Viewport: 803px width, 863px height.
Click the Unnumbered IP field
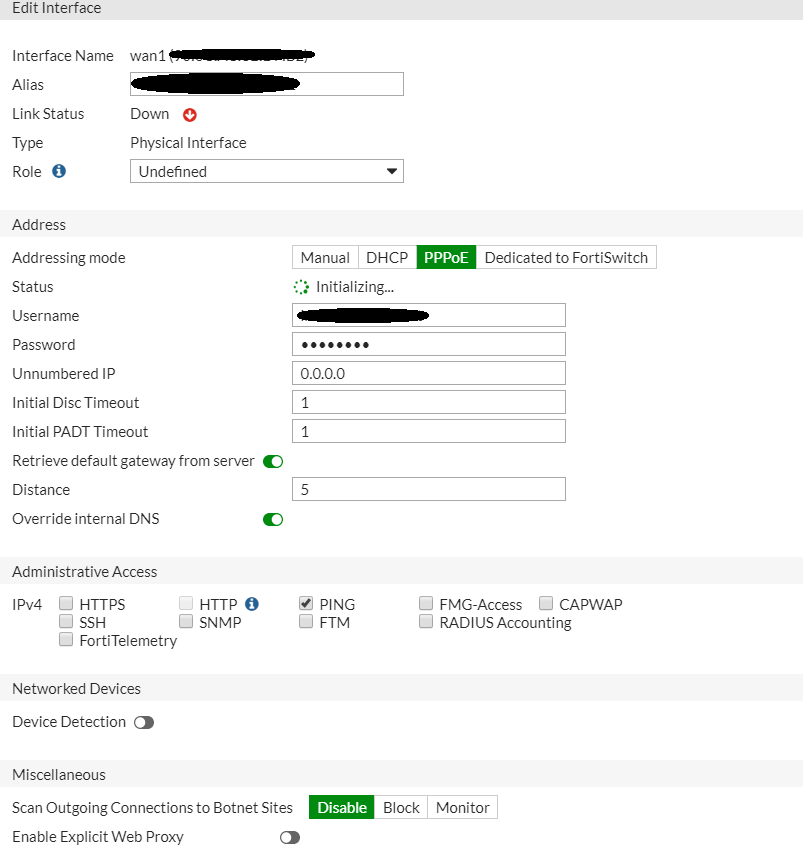click(x=429, y=374)
